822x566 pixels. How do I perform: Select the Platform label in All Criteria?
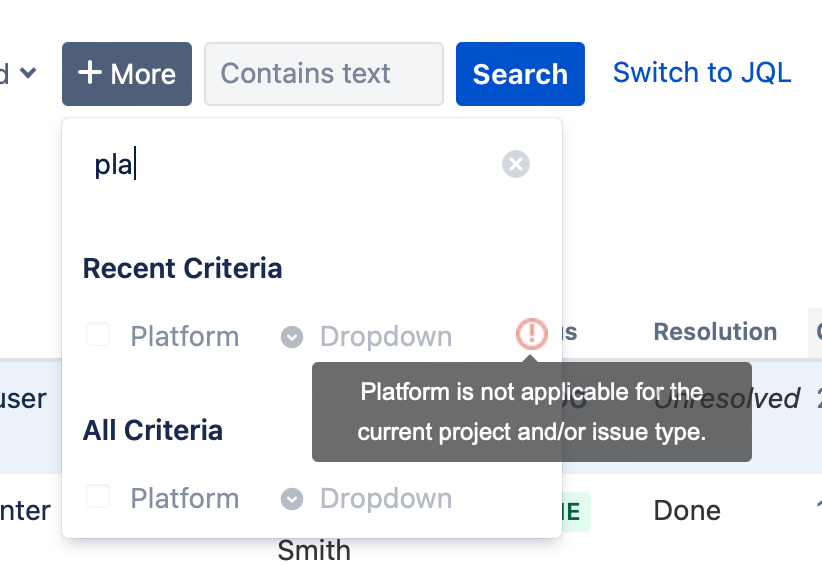tap(185, 498)
